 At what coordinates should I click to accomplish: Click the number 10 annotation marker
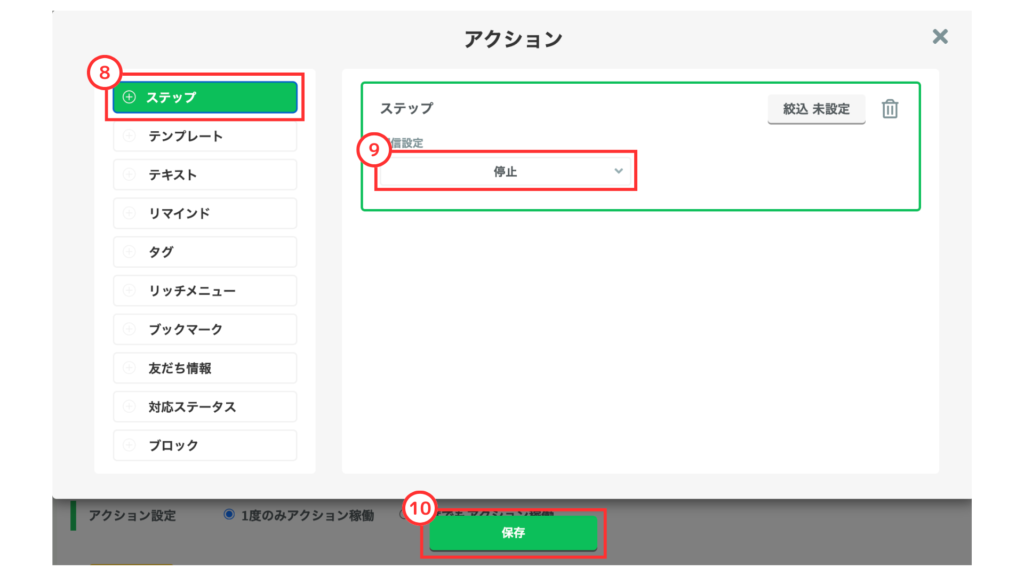click(421, 508)
